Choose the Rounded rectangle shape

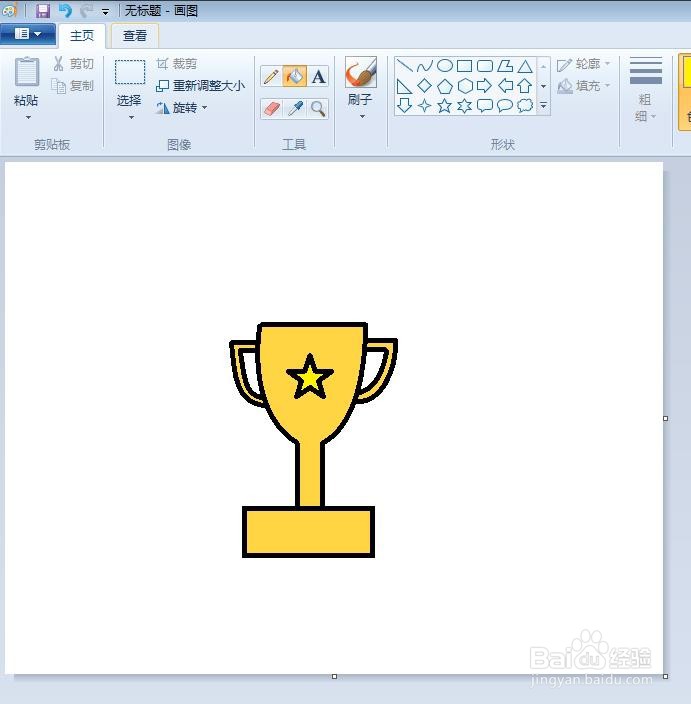[x=484, y=66]
